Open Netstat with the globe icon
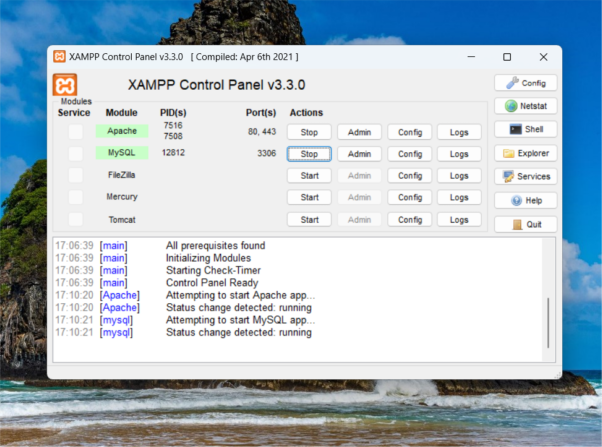Screen dimensions: 602x447 click(526, 106)
